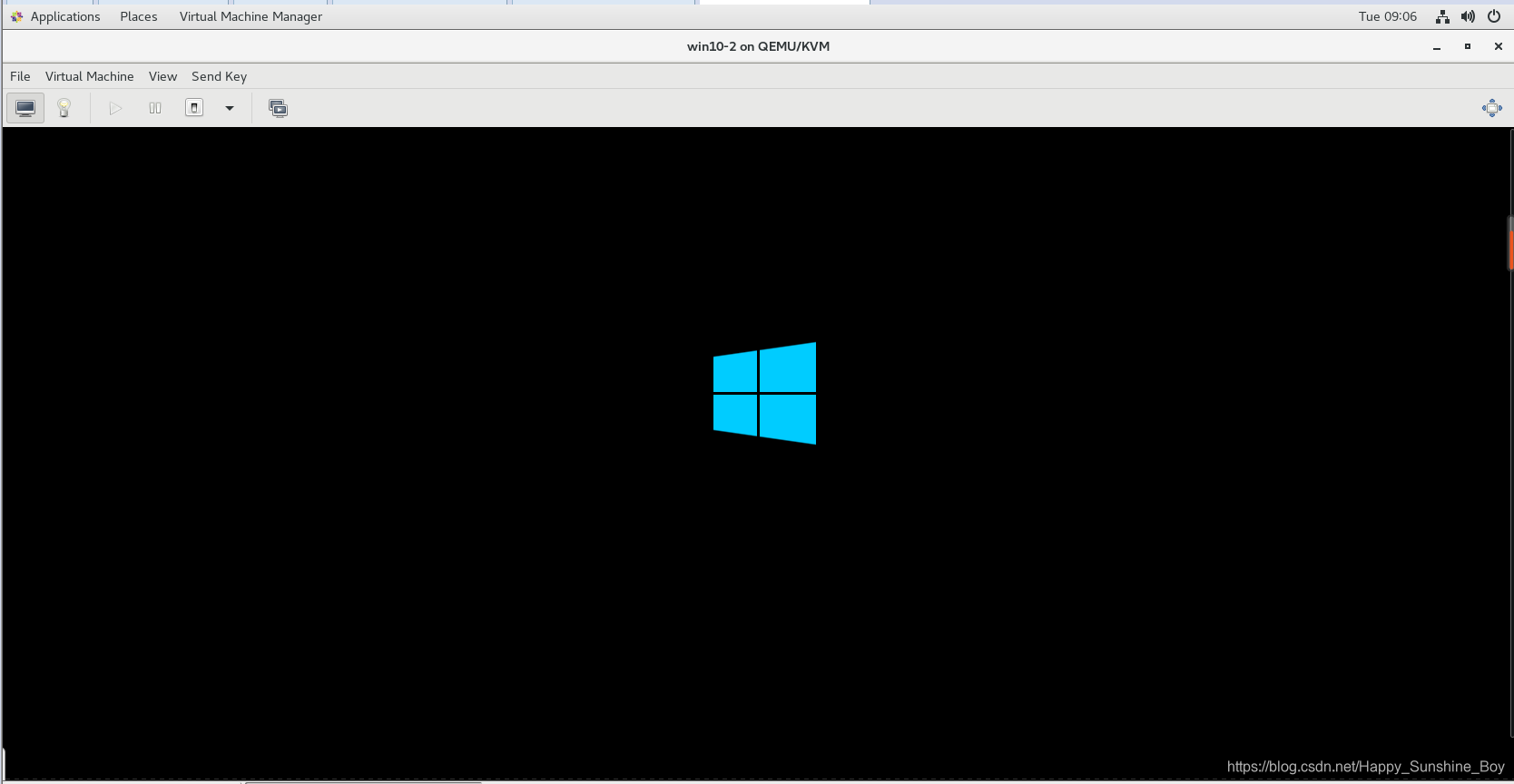Open the Send Key menu

219,76
